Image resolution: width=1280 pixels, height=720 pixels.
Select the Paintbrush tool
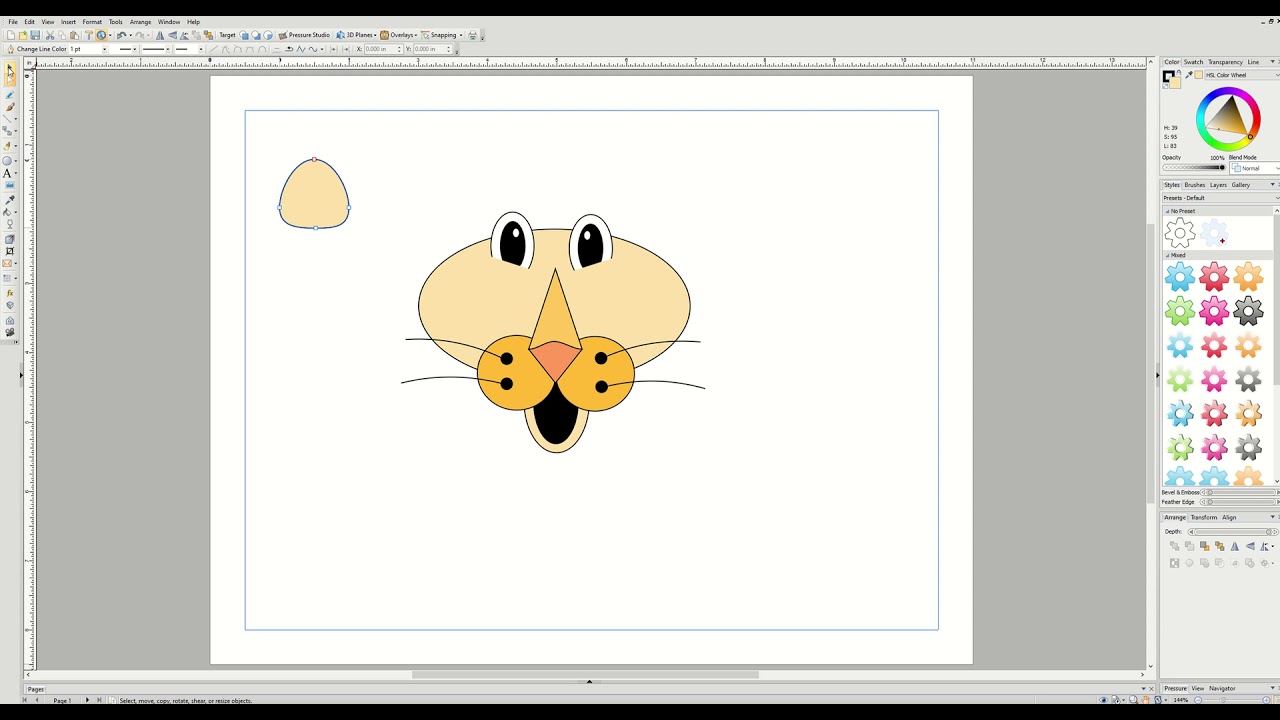(10, 106)
